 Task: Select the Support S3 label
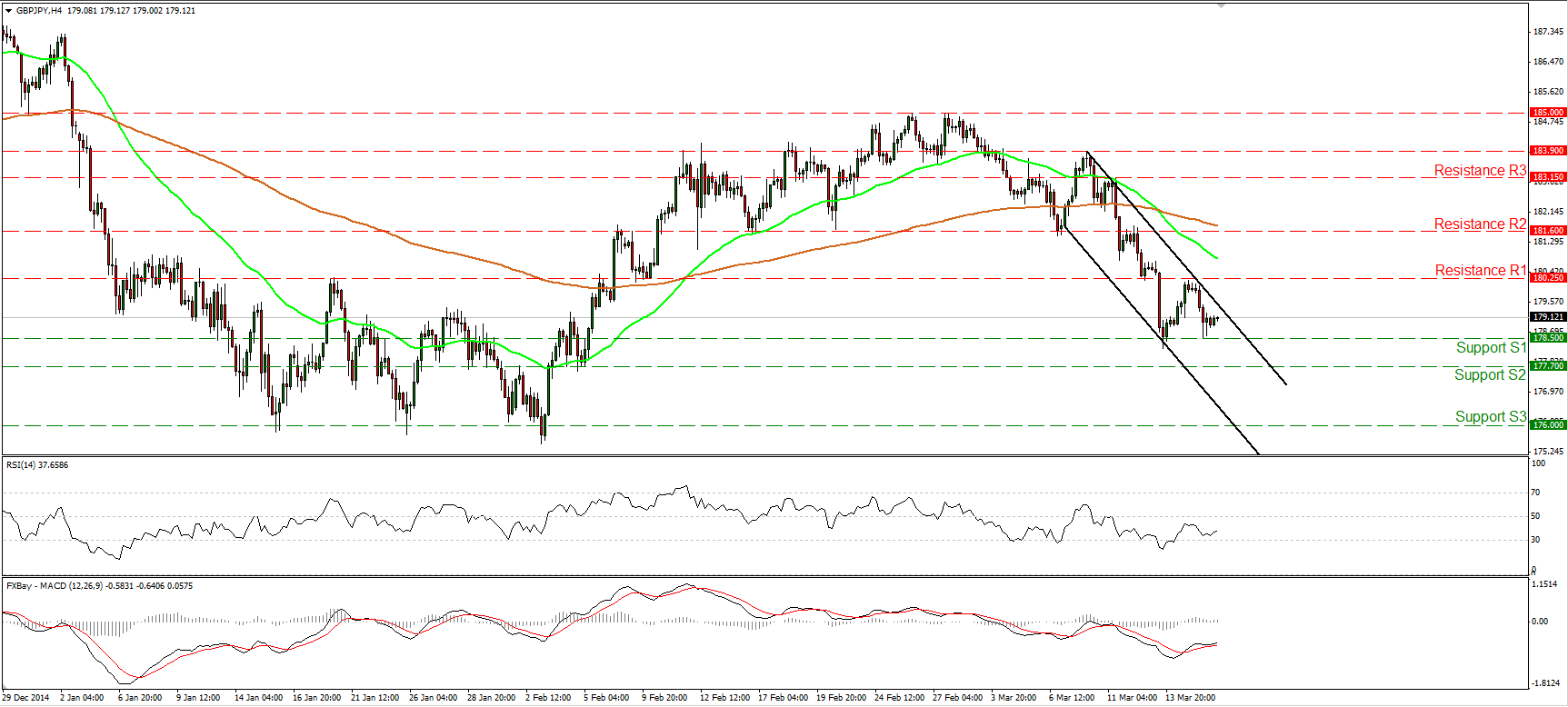(1491, 417)
